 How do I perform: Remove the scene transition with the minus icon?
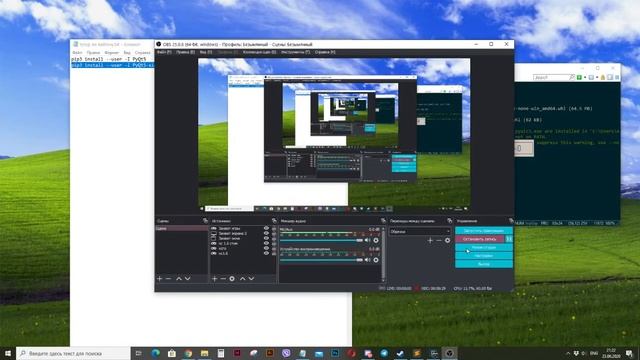(439, 241)
